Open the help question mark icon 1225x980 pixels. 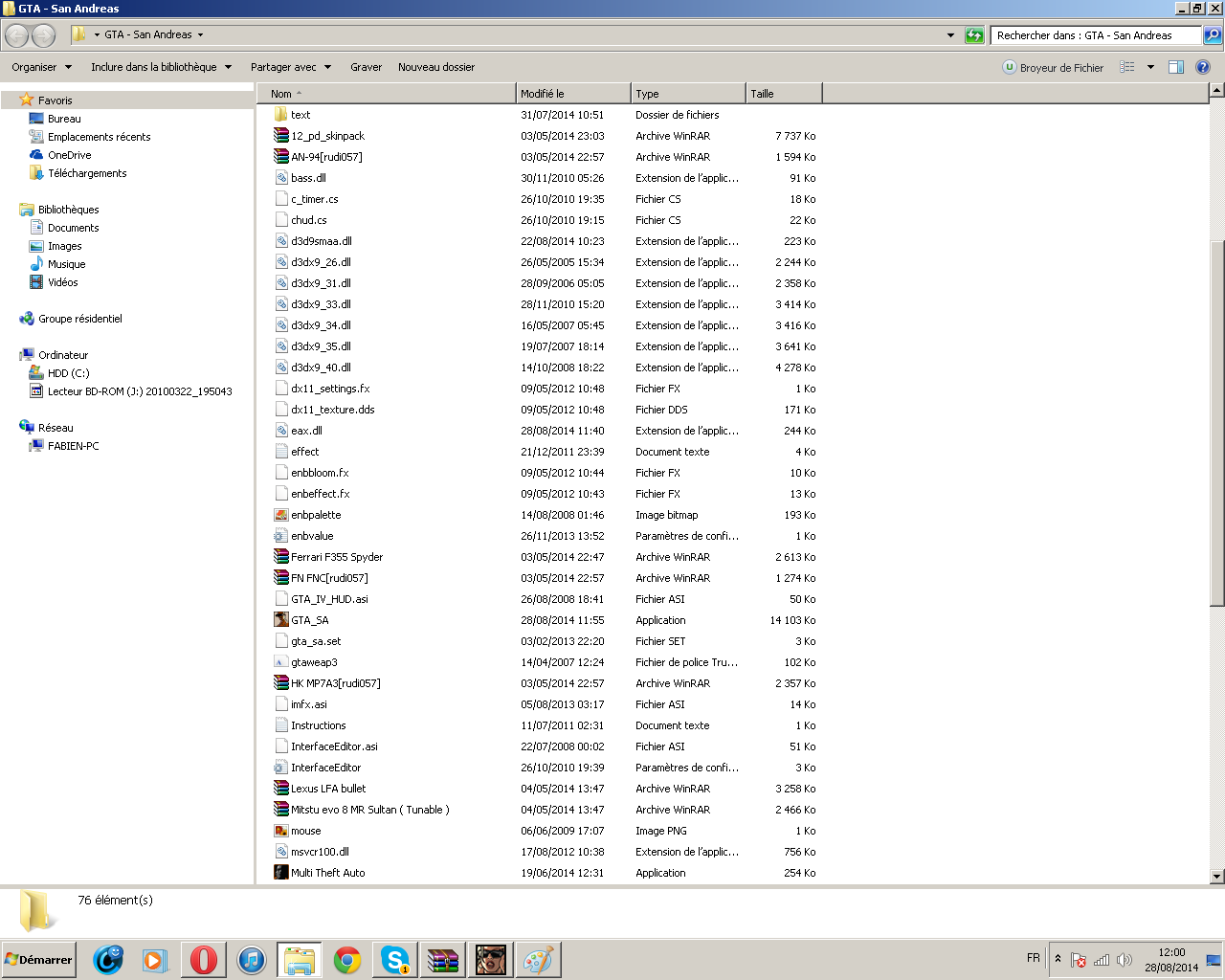(x=1203, y=67)
